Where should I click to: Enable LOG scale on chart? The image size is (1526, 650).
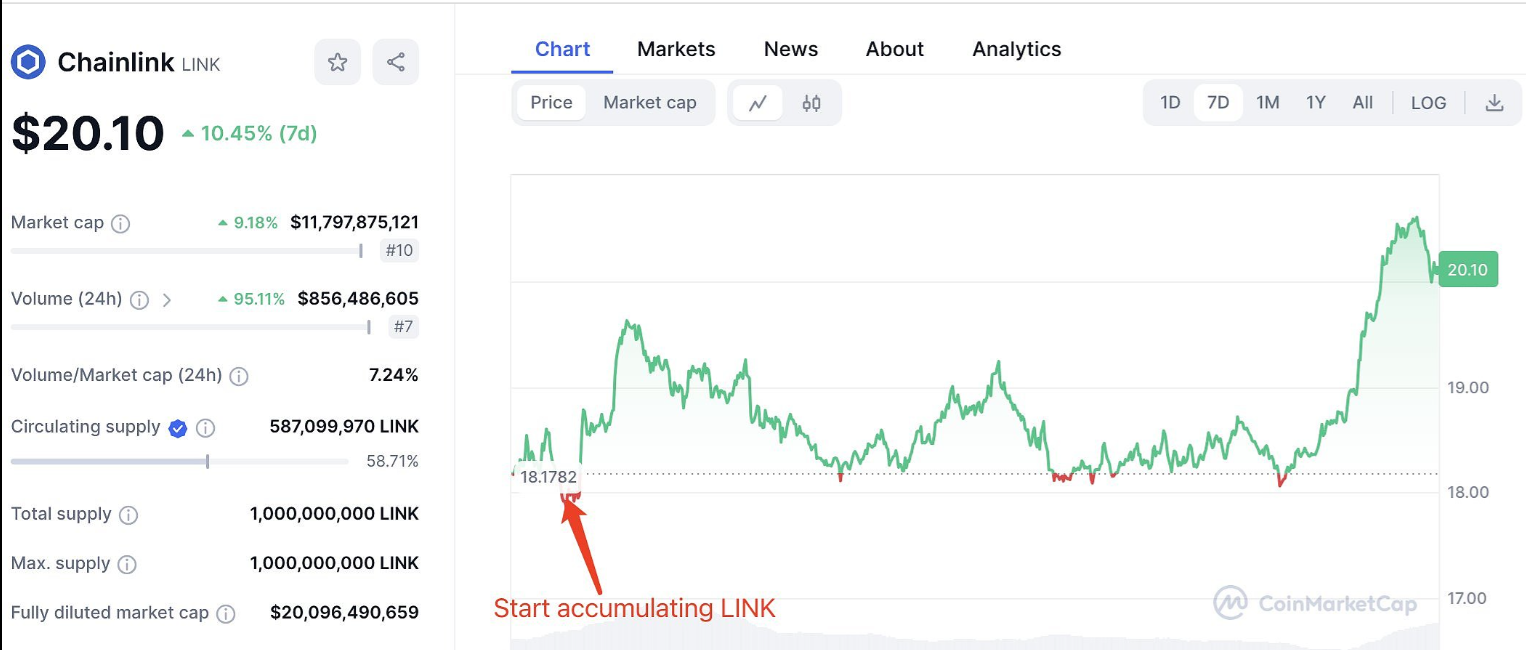[x=1428, y=103]
